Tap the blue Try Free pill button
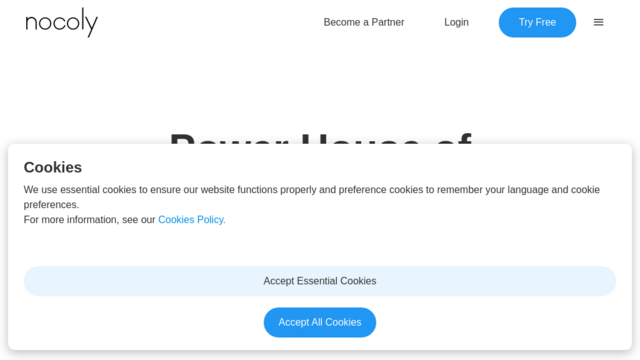Screen dimensions: 640x360 (537, 22)
